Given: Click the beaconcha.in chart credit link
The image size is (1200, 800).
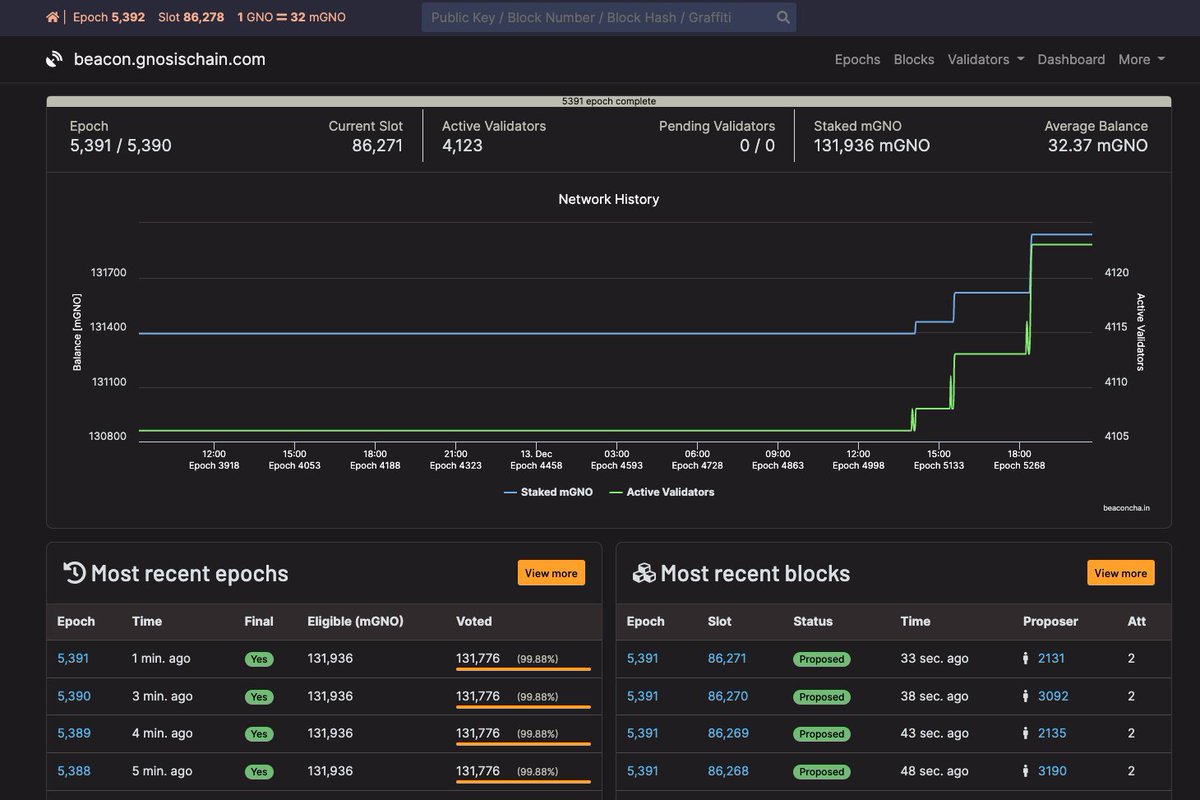Looking at the screenshot, I should (1126, 508).
